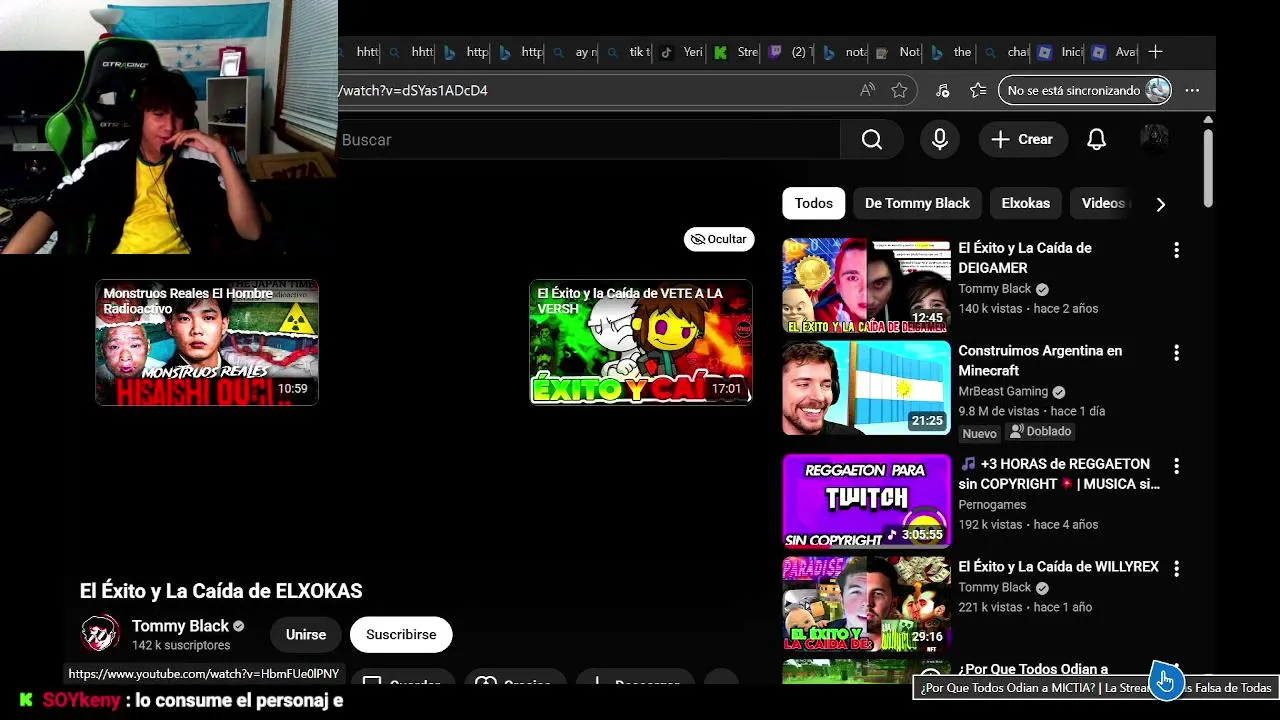Click the Buscar search field
Viewport: 1280px width, 720px height.
coord(588,140)
